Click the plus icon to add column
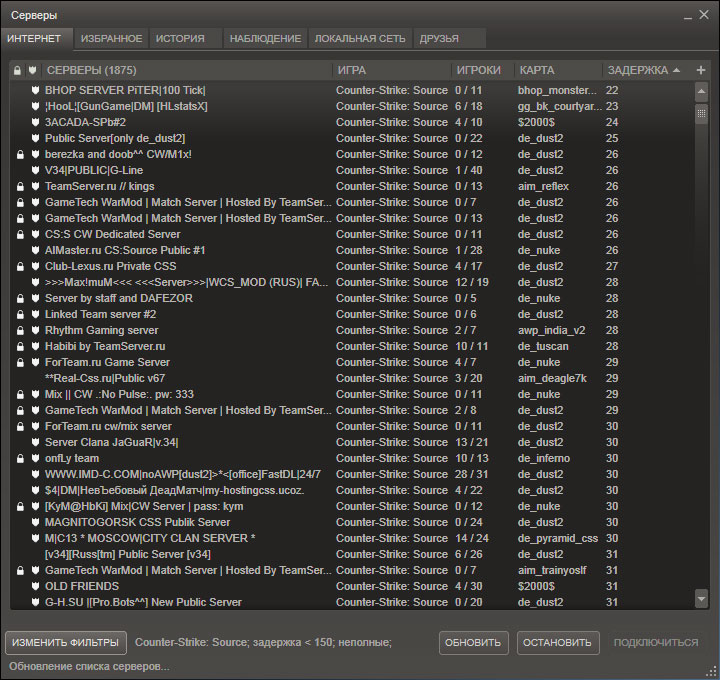The width and height of the screenshot is (720, 680). (x=701, y=70)
